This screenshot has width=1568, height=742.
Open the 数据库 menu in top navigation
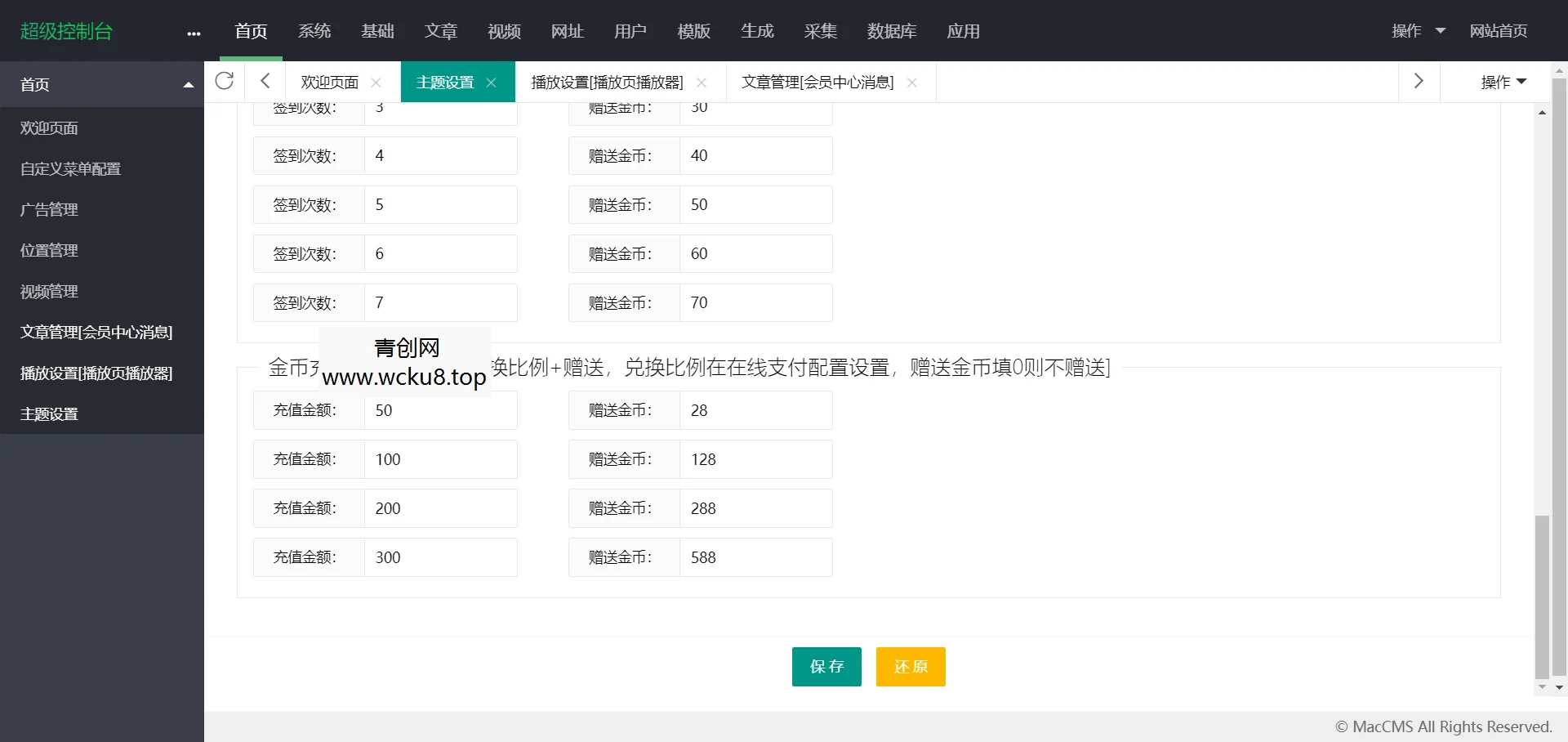pos(892,31)
